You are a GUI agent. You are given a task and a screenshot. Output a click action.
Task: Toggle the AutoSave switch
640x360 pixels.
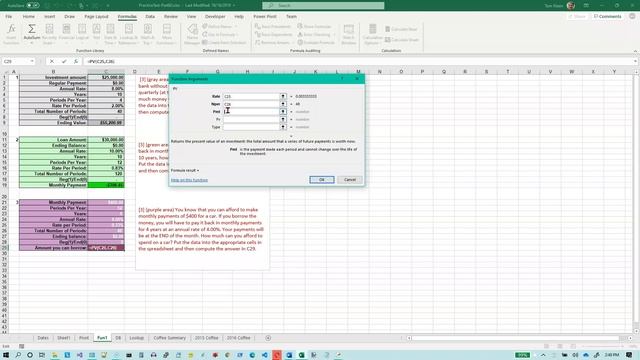(33, 5)
